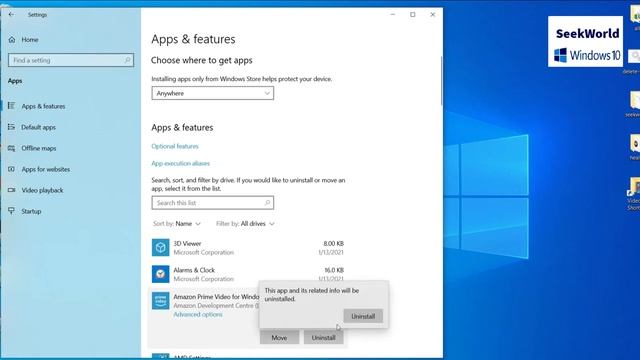Focus the Find a setting search box
This screenshot has height=360, width=640.
coord(71,60)
